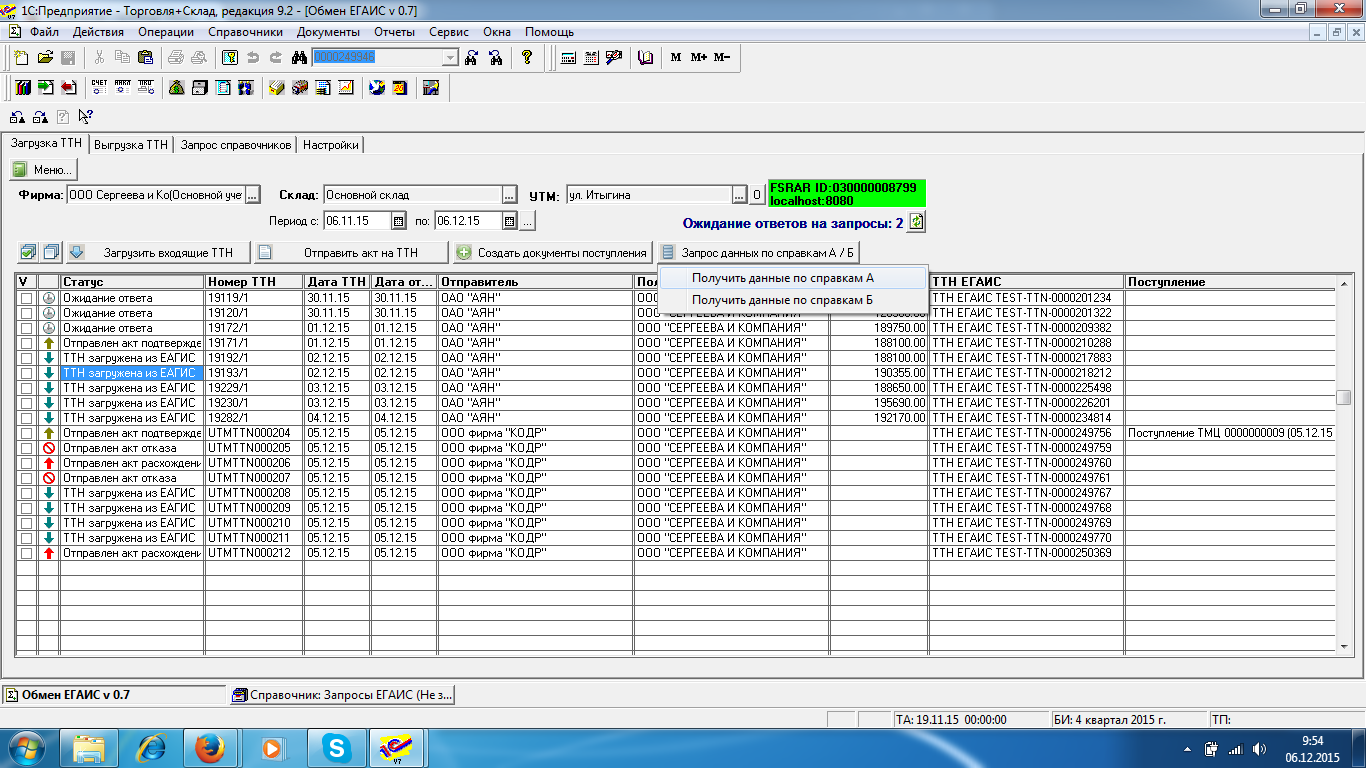Click the New document toolbar icon
This screenshot has width=1366, height=768.
click(20, 58)
